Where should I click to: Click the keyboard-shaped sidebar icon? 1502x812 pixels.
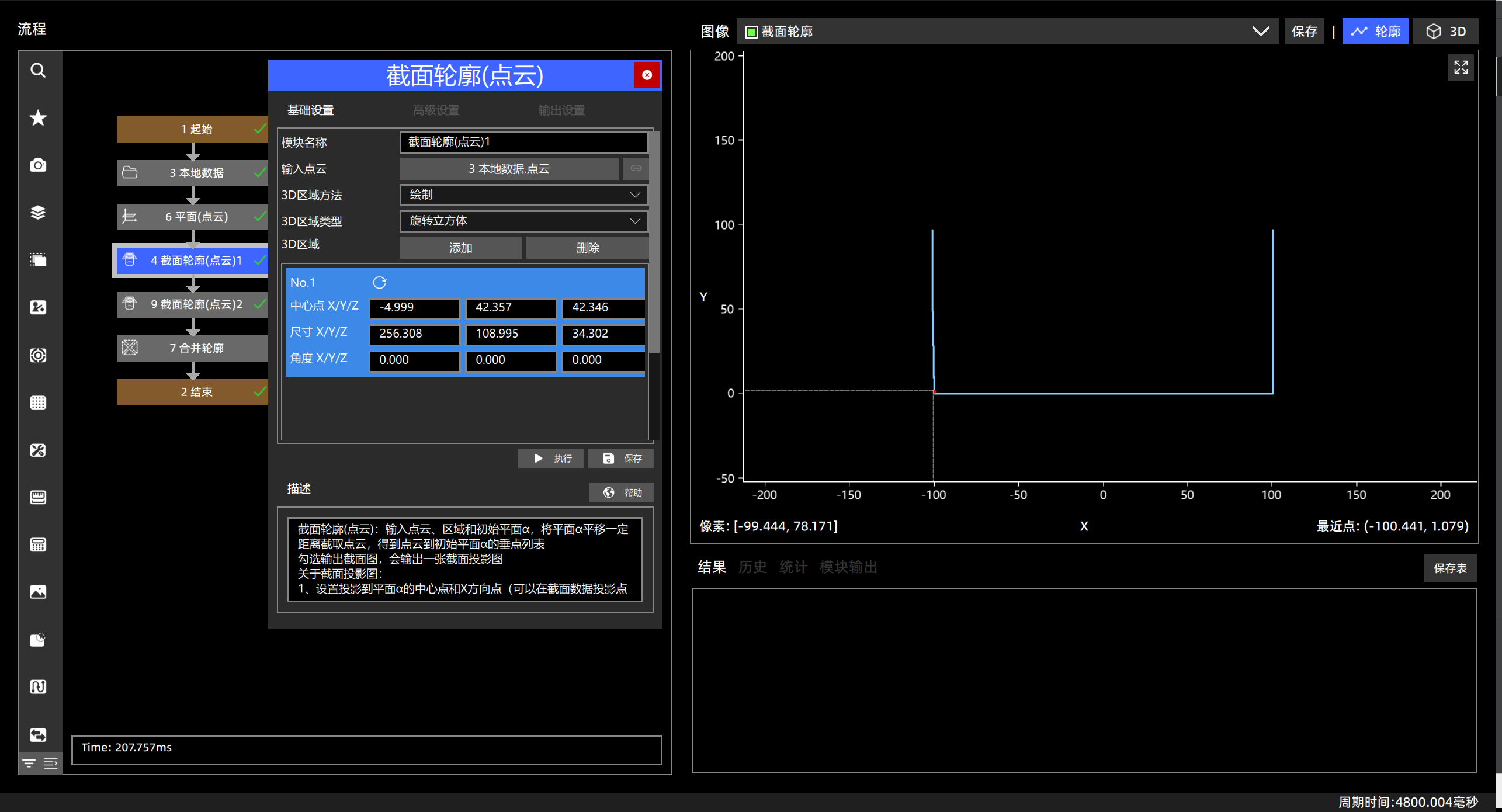(x=38, y=497)
